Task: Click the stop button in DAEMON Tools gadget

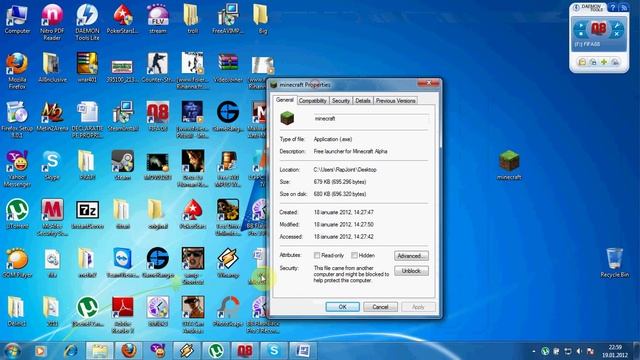Action: [580, 33]
